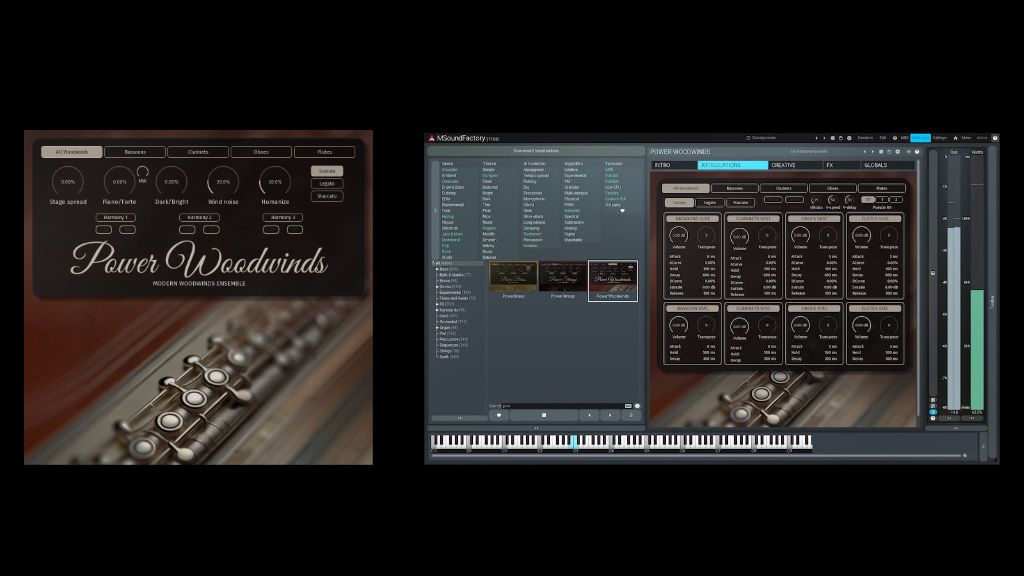Image resolution: width=1024 pixels, height=576 pixels.
Task: Adjust MW knob beside Piano/Forte
Action: tap(142, 172)
